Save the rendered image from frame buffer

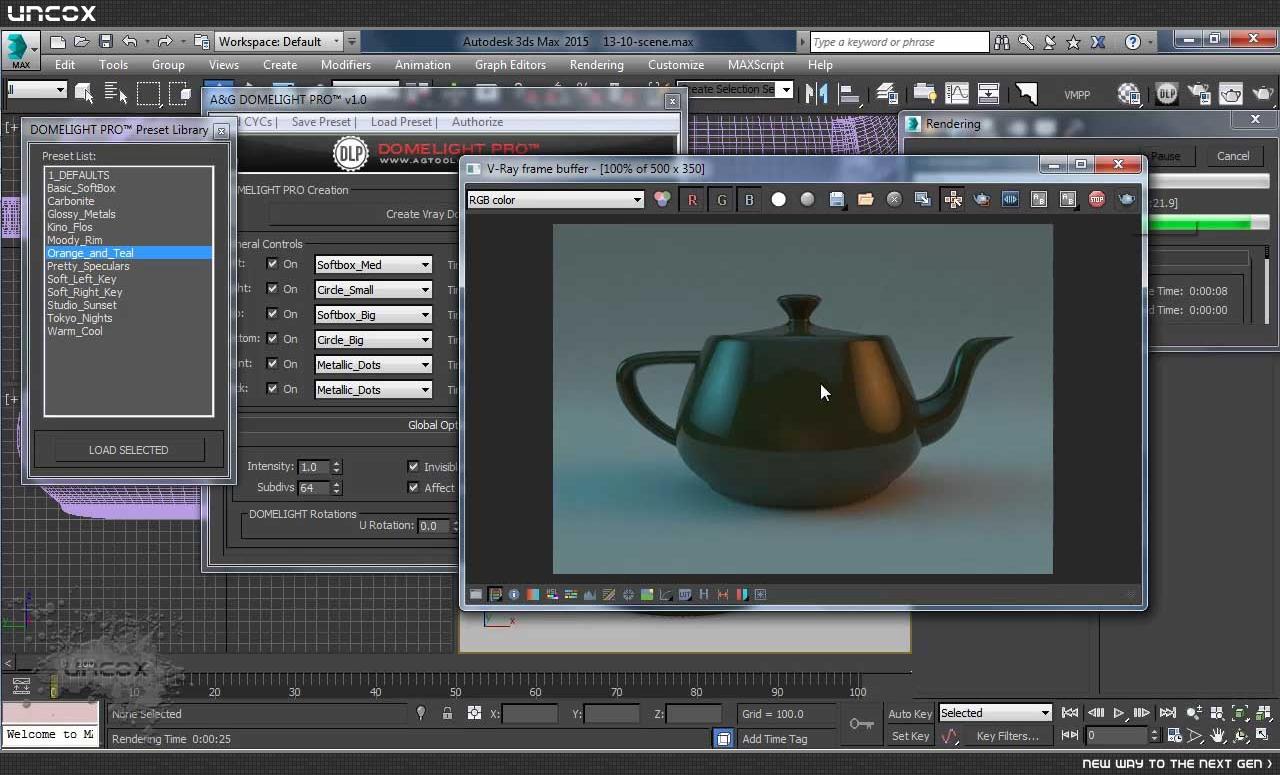click(837, 200)
